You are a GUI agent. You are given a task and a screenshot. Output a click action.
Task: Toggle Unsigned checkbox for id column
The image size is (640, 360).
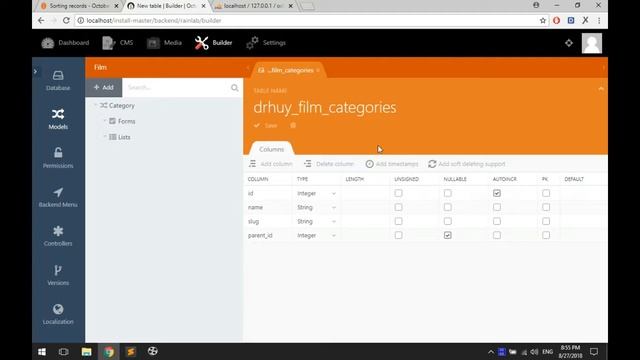pyautogui.click(x=398, y=193)
